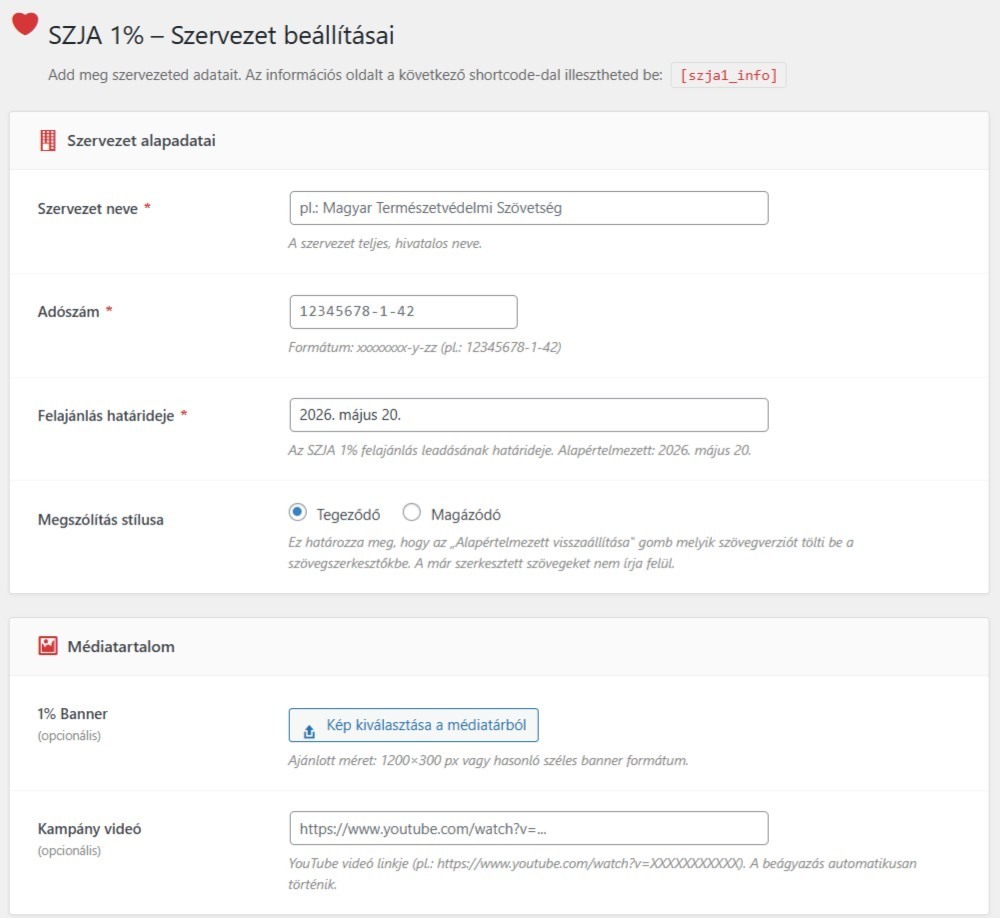Viewport: 1000px width, 918px height.
Task: Click the SZJA 1% – Szervezet beállításai heading
Action: tap(221, 36)
